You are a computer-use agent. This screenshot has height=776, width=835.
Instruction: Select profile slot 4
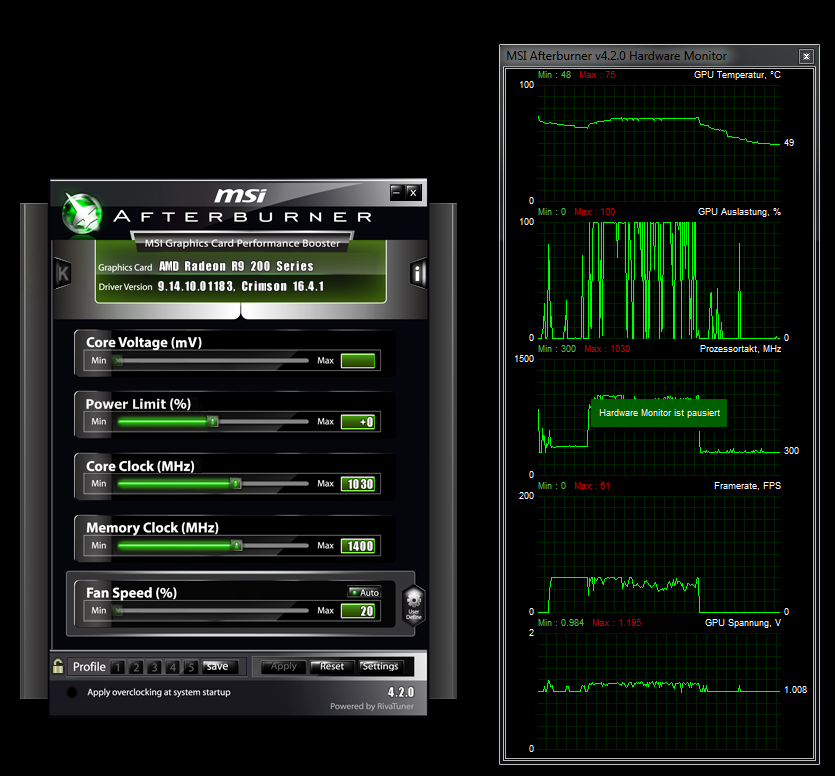(x=173, y=667)
